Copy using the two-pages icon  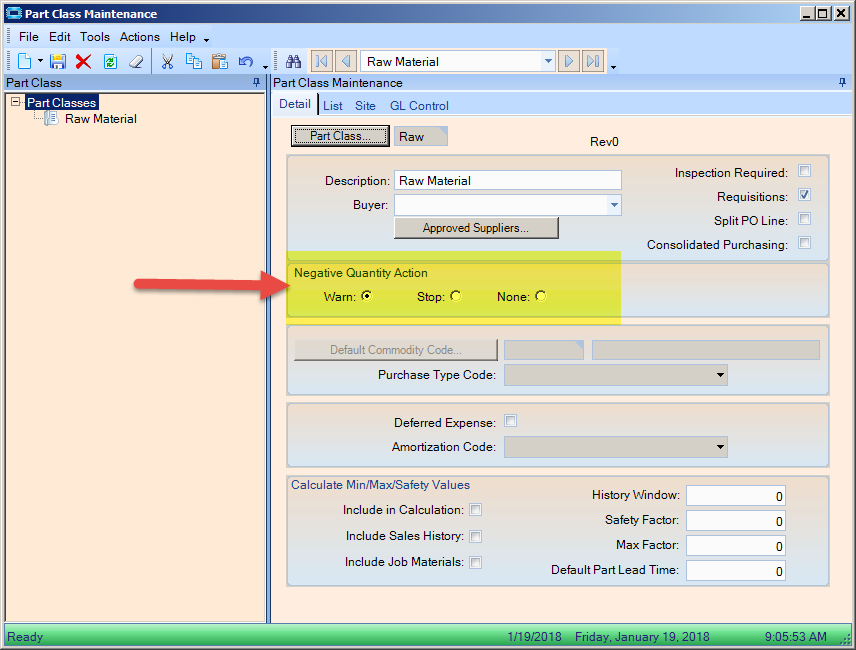[x=194, y=61]
